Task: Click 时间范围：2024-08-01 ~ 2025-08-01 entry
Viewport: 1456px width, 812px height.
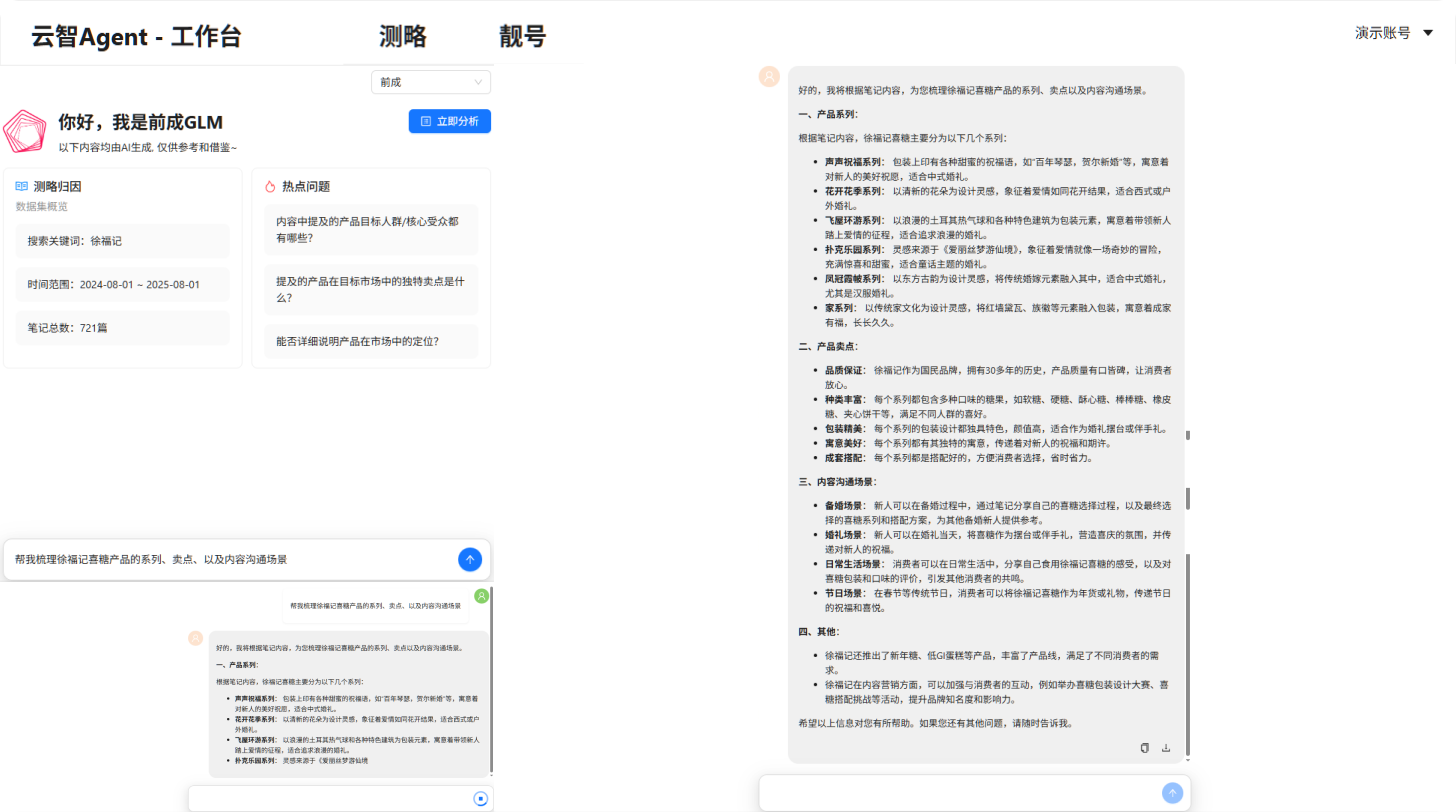Action: (x=123, y=285)
